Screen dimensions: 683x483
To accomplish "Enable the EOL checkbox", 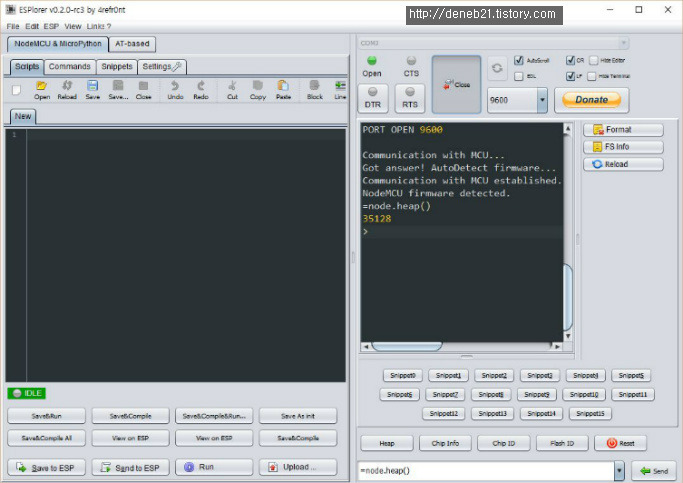I will [518, 76].
